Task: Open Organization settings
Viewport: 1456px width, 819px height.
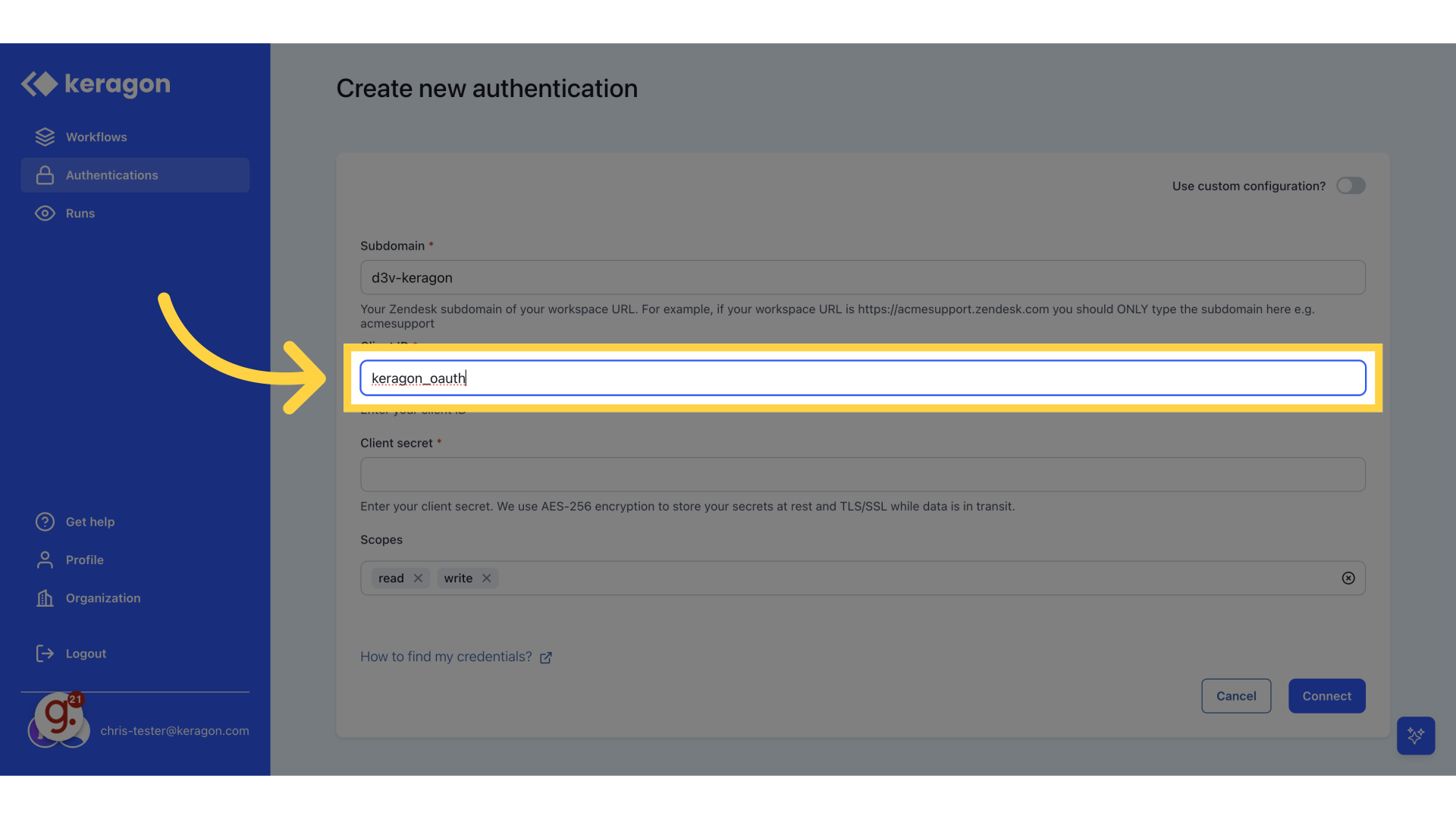Action: point(103,598)
